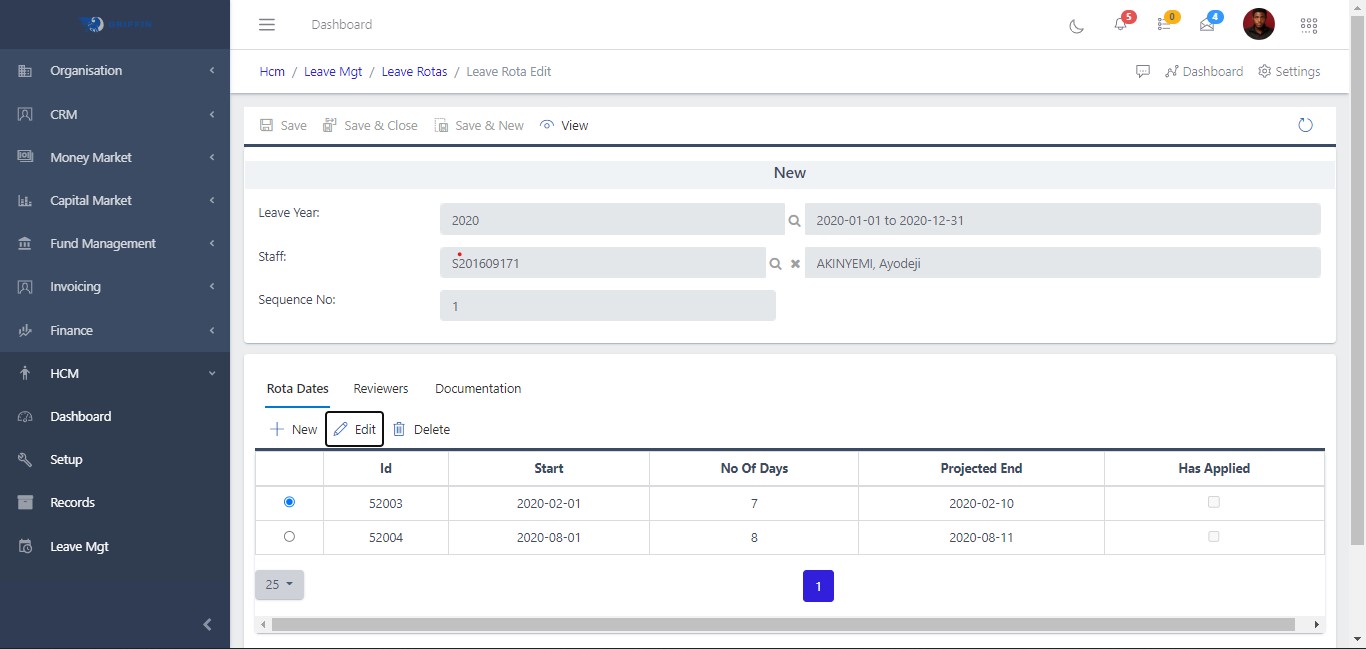Open the 25 page size dropdown
This screenshot has width=1366, height=649.
point(279,585)
